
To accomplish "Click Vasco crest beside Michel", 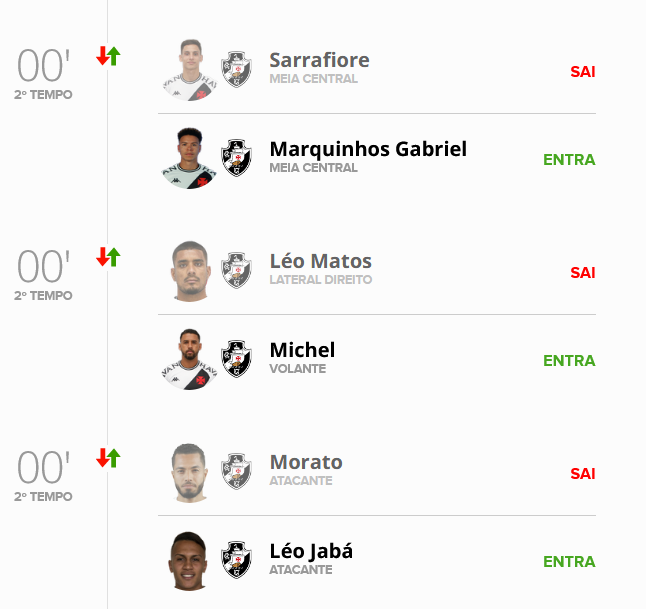I will pyautogui.click(x=236, y=359).
